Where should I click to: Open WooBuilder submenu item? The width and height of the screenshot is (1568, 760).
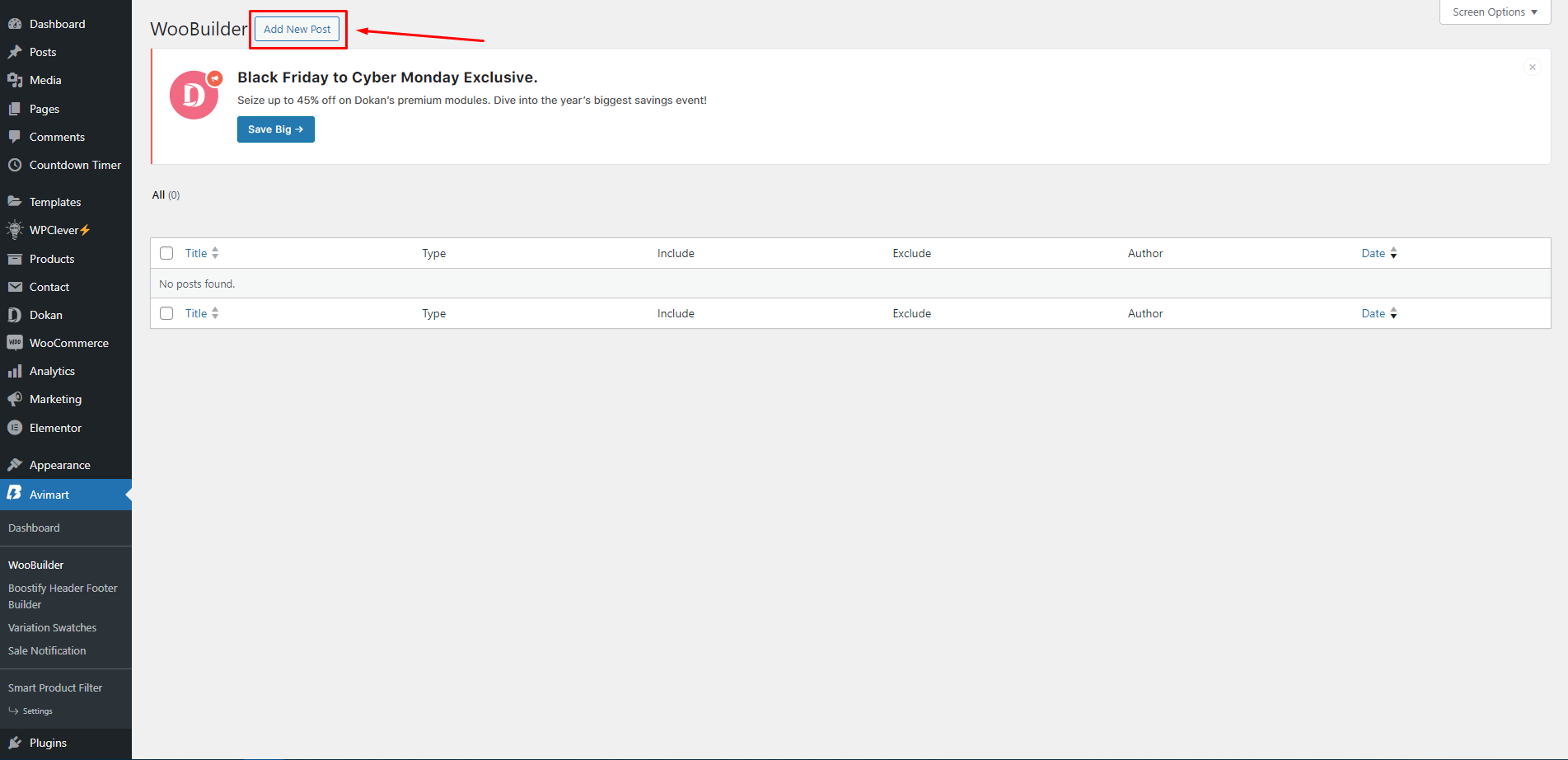tap(36, 565)
